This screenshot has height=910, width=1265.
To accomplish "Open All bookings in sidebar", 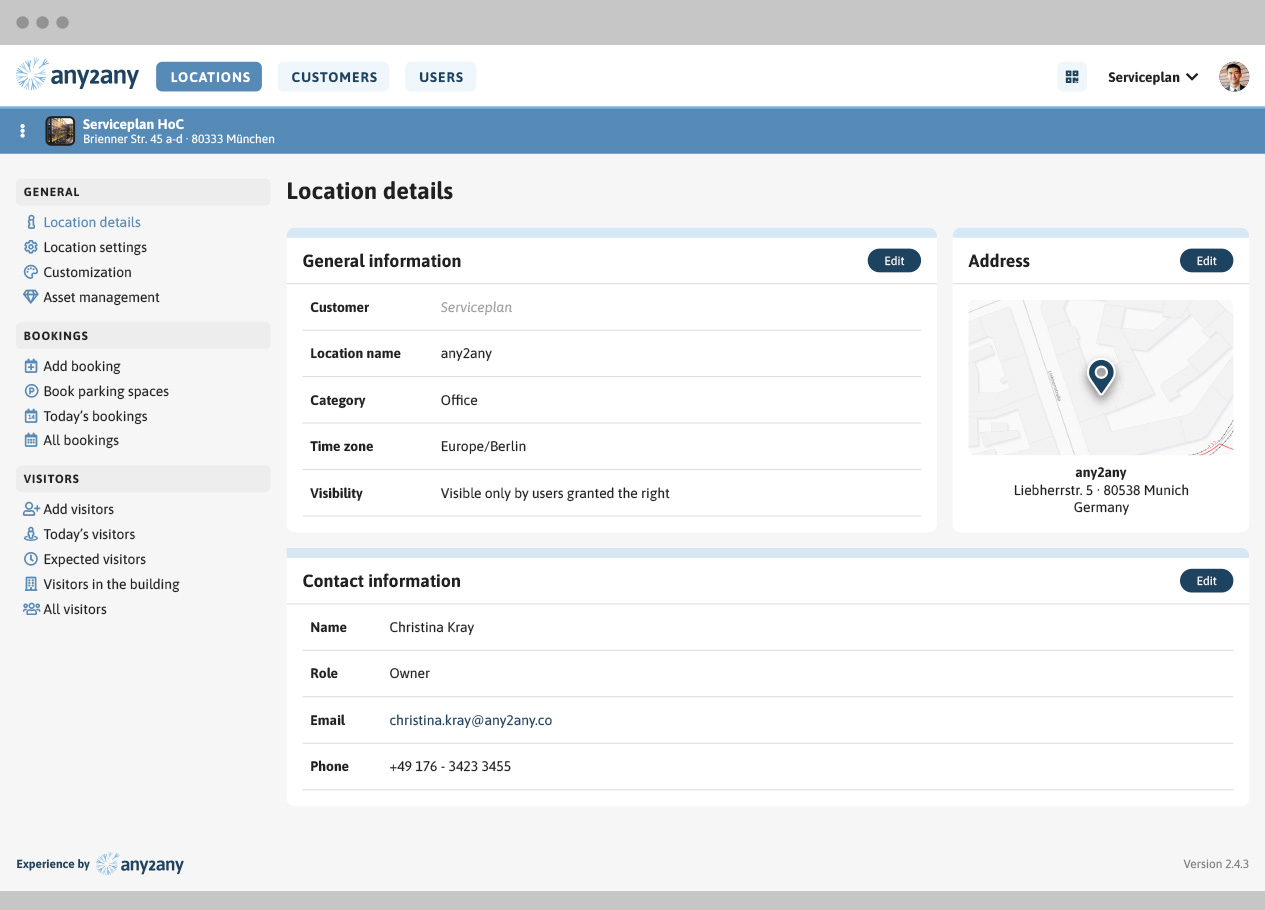I will (80, 440).
